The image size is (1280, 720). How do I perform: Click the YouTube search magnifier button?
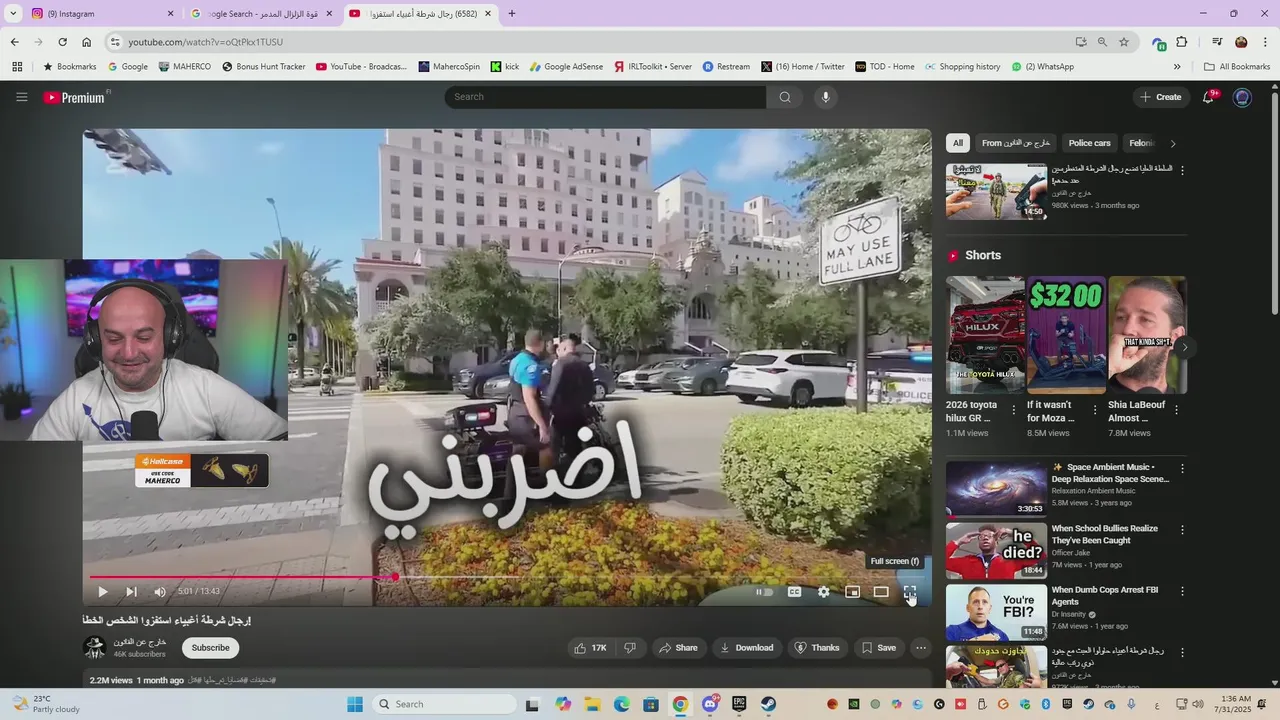tap(785, 97)
